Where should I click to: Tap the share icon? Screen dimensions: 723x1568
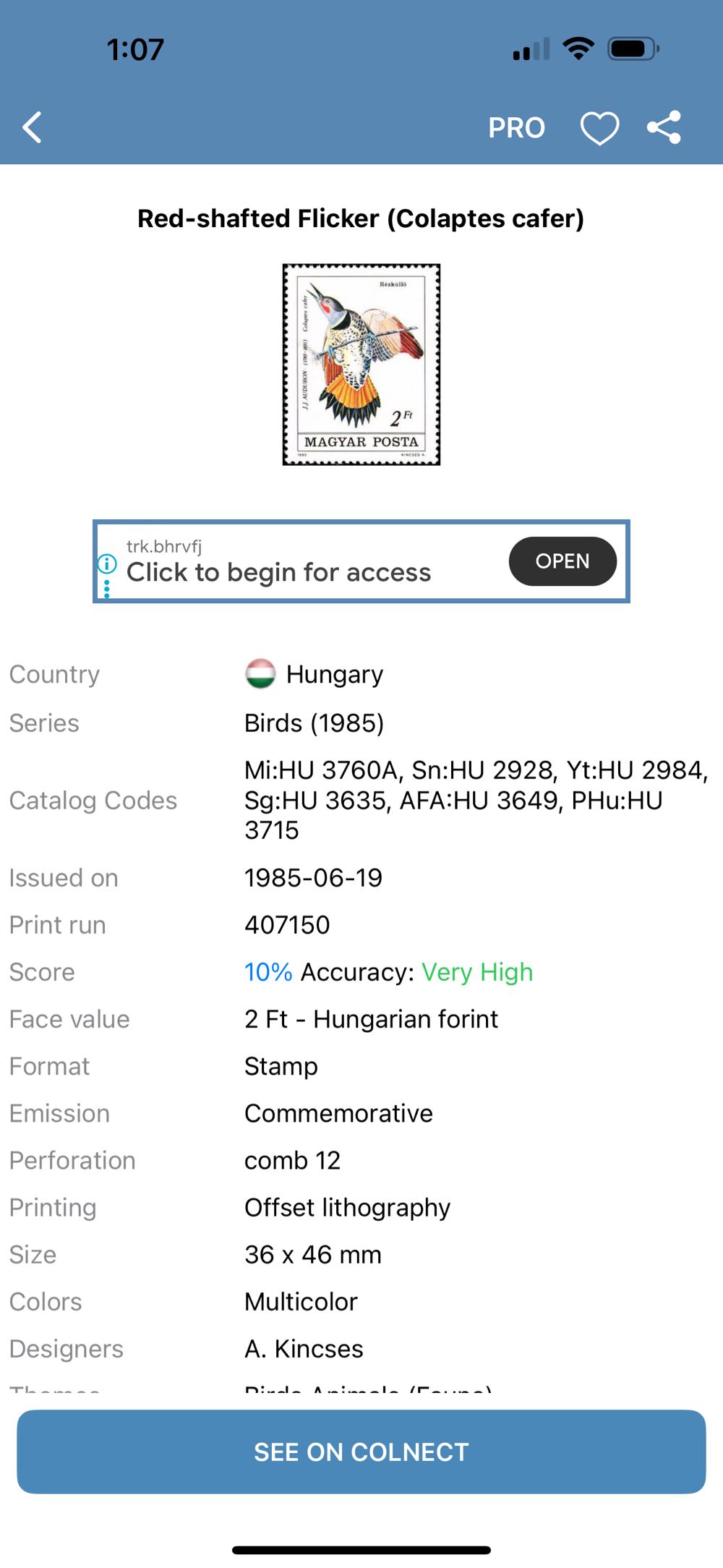click(664, 128)
